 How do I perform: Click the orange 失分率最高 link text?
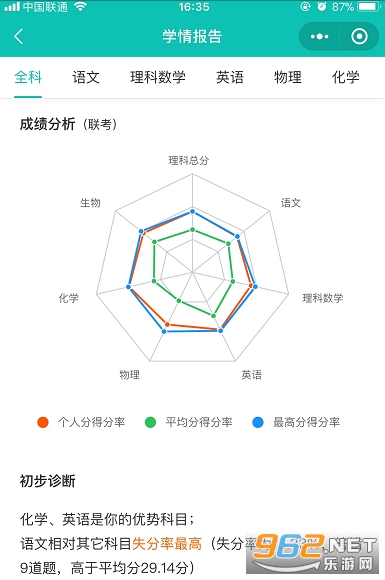click(167, 544)
